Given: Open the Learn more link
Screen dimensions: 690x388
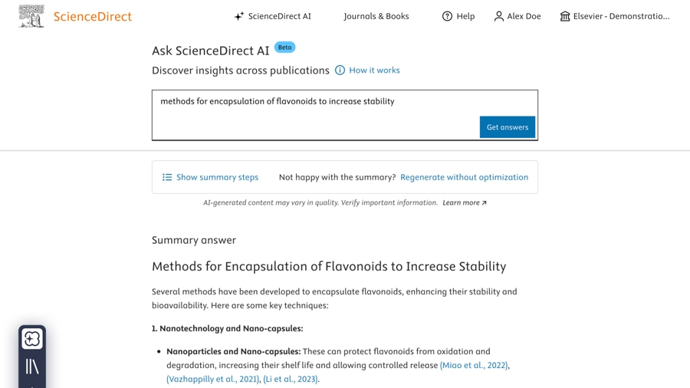Looking at the screenshot, I should click(464, 203).
